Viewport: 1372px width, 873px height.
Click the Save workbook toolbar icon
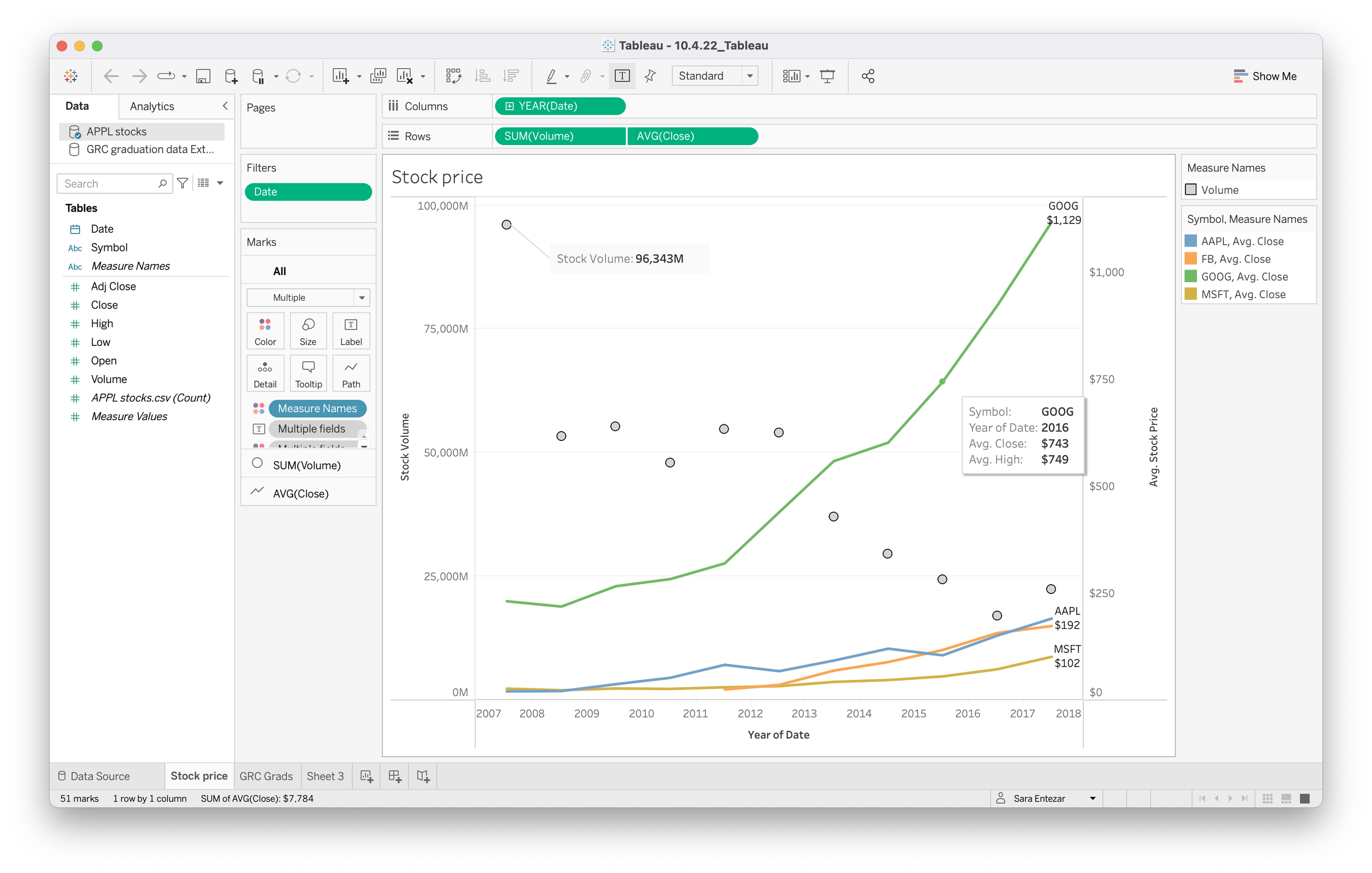click(203, 76)
